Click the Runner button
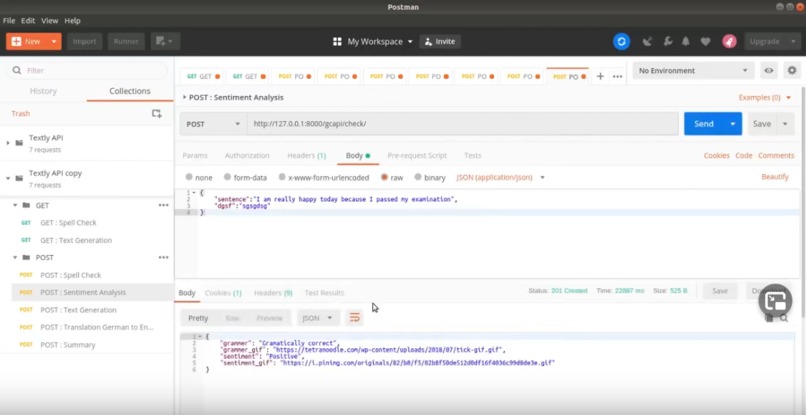 126,42
